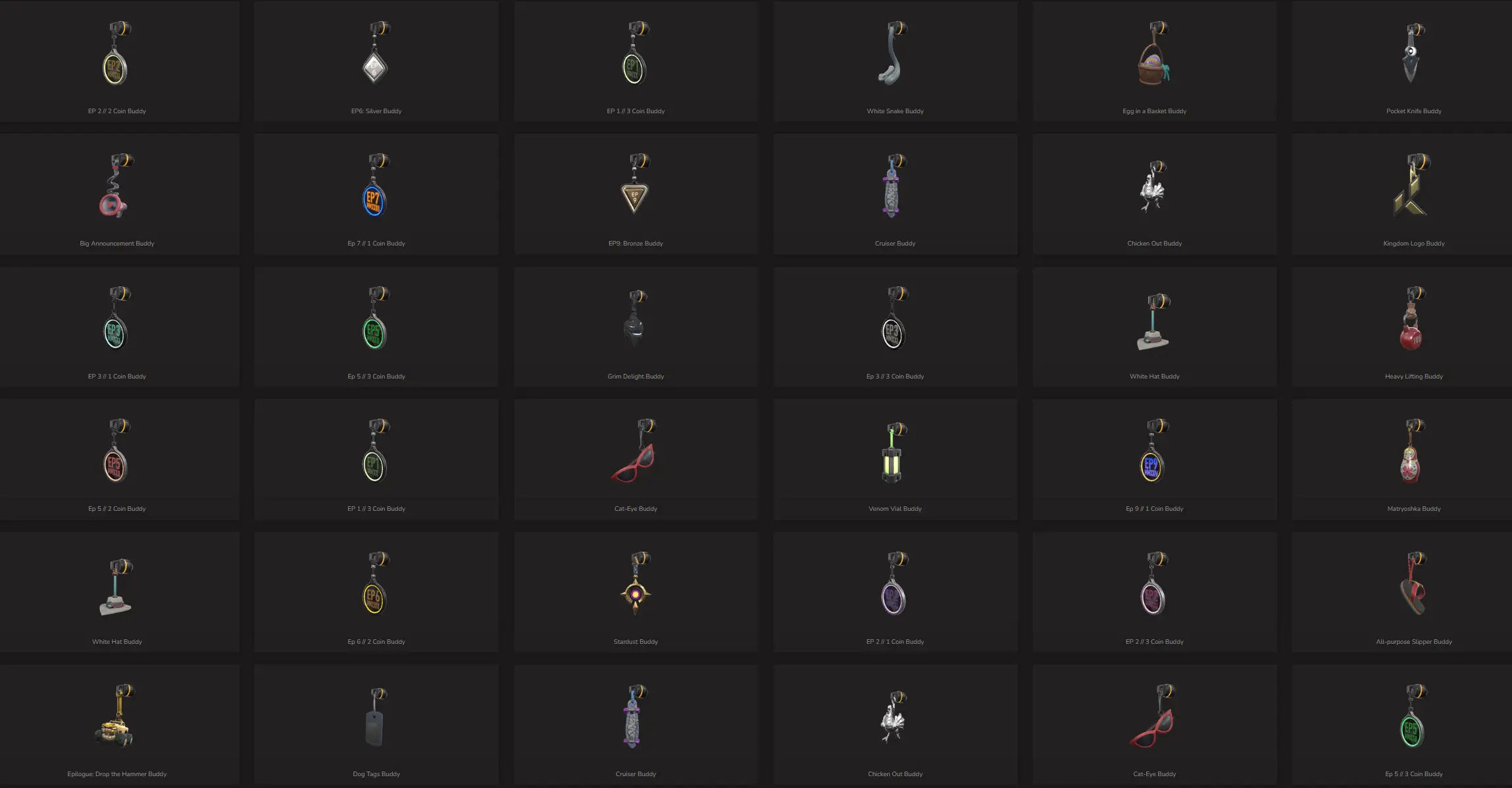Image resolution: width=1512 pixels, height=788 pixels.
Task: Click the Ep 9 // 1 Coin Buddy label
Action: tap(1154, 509)
